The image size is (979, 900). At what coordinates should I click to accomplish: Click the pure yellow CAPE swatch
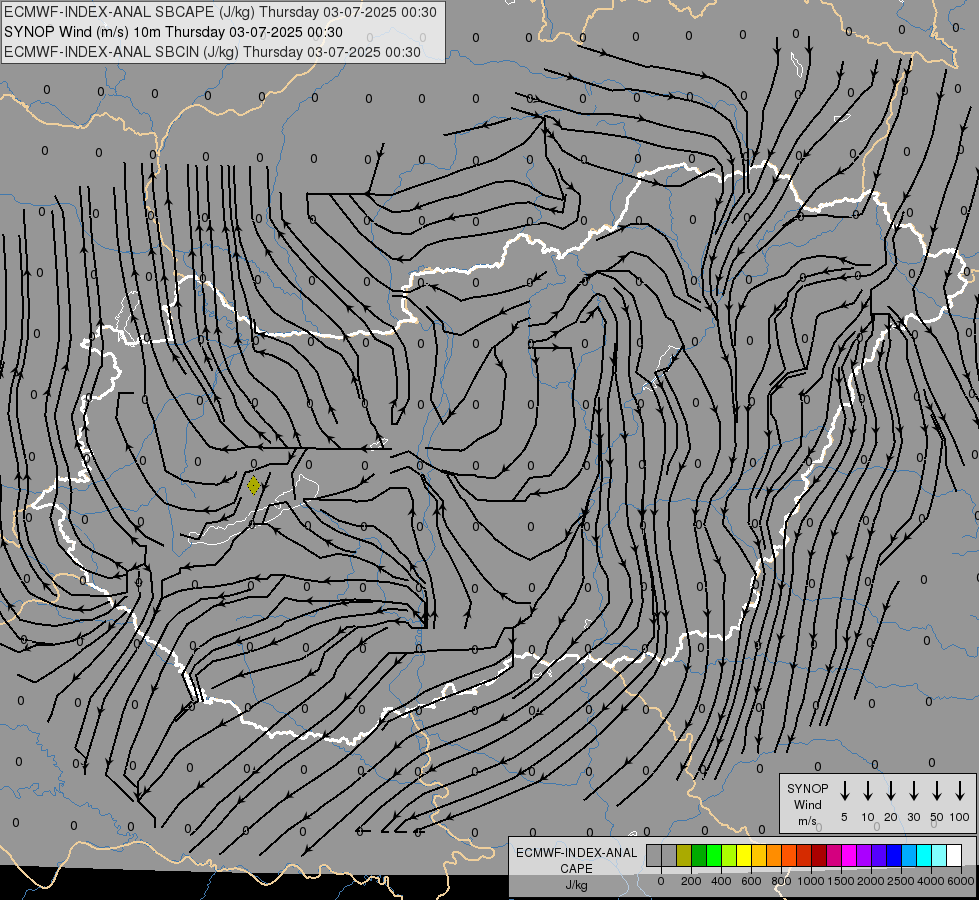744,855
